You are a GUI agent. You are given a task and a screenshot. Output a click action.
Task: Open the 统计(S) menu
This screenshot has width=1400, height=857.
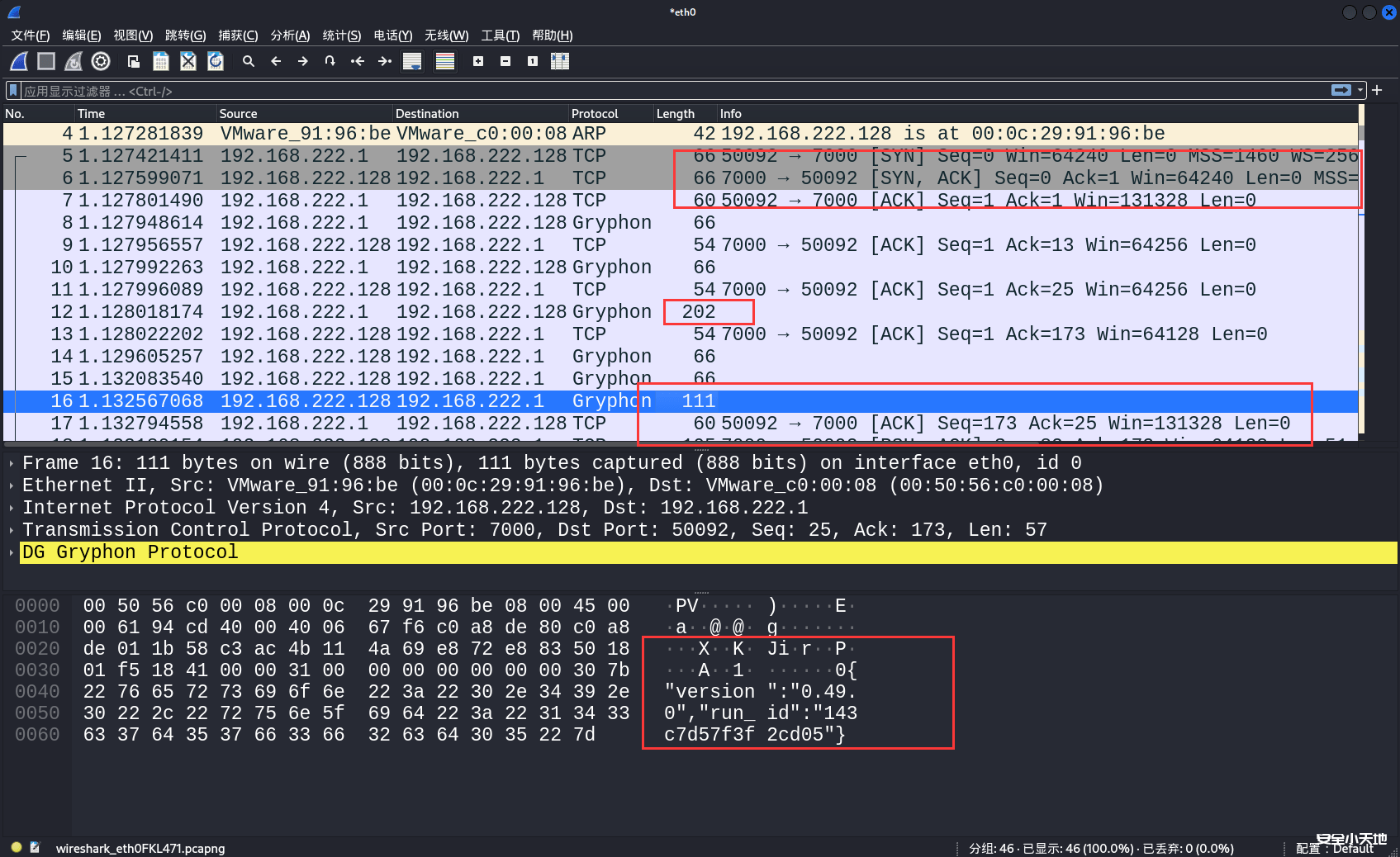(x=341, y=36)
